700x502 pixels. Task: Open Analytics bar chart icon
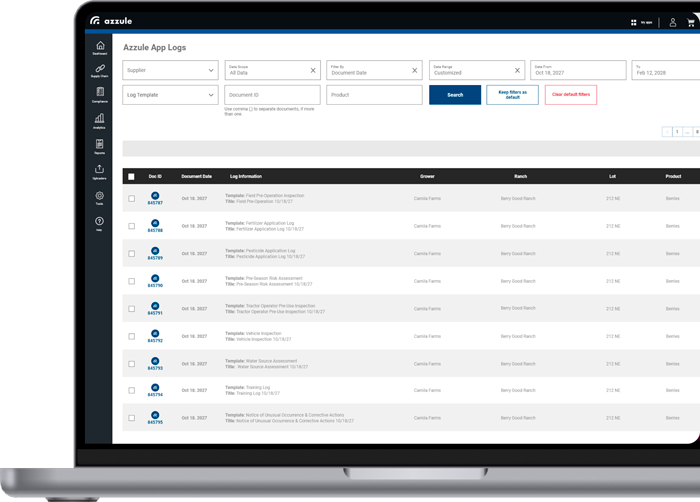click(x=99, y=120)
